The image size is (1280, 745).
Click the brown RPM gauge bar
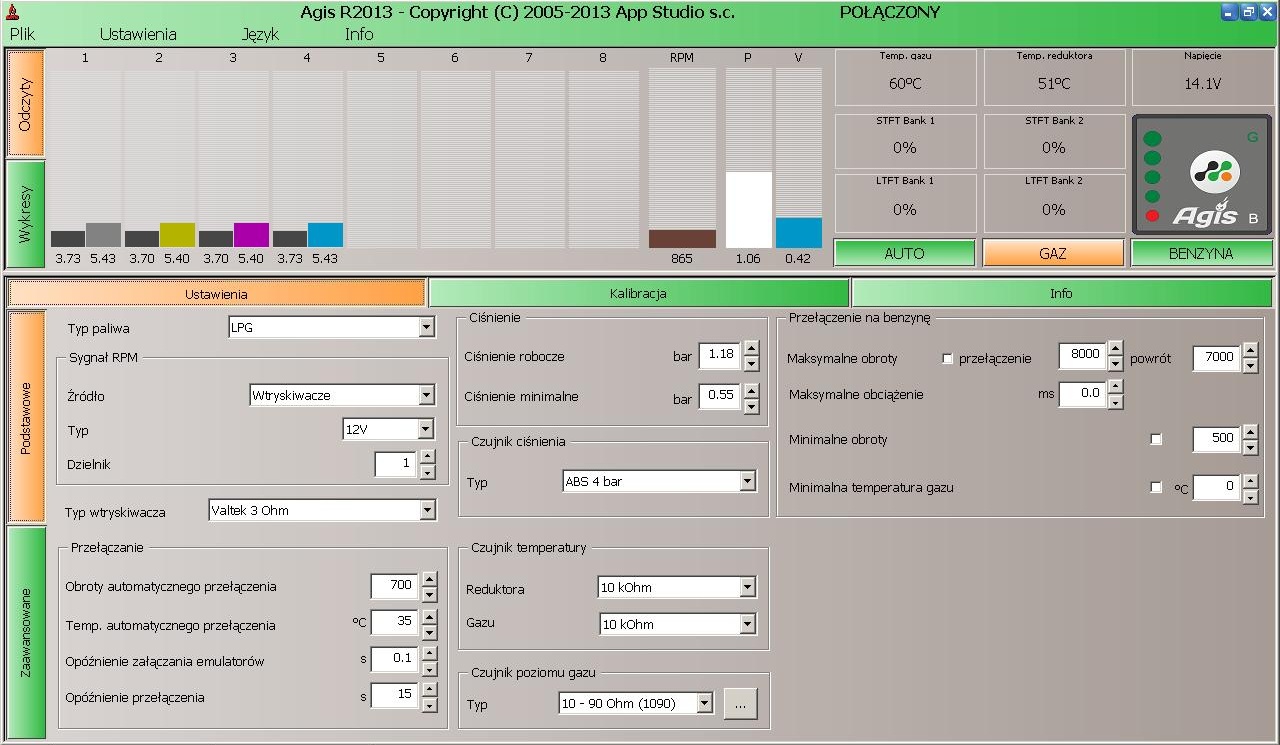(682, 239)
